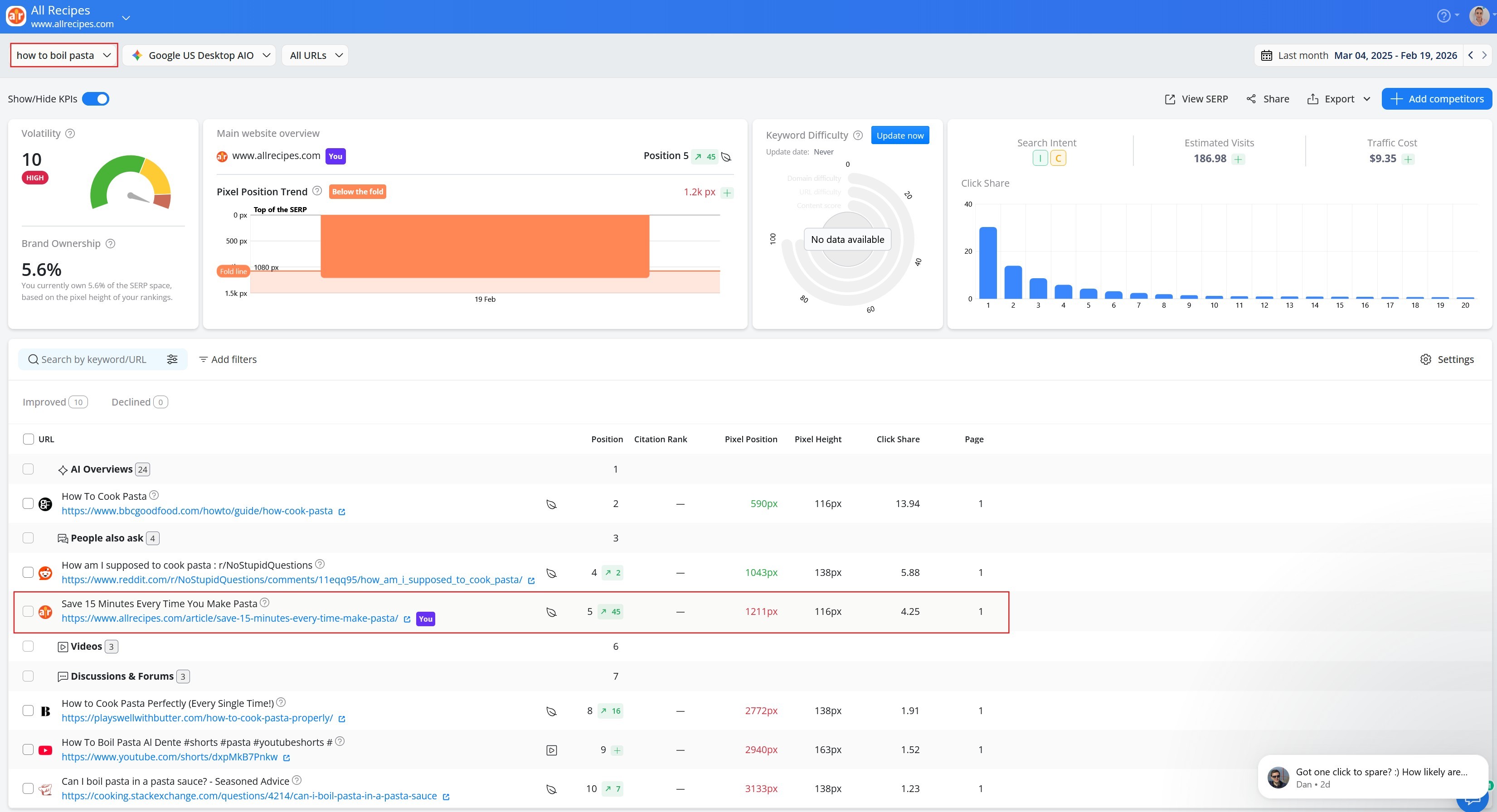The height and width of the screenshot is (812, 1497).
Task: Go to previous date range arrow
Action: pyautogui.click(x=1471, y=55)
